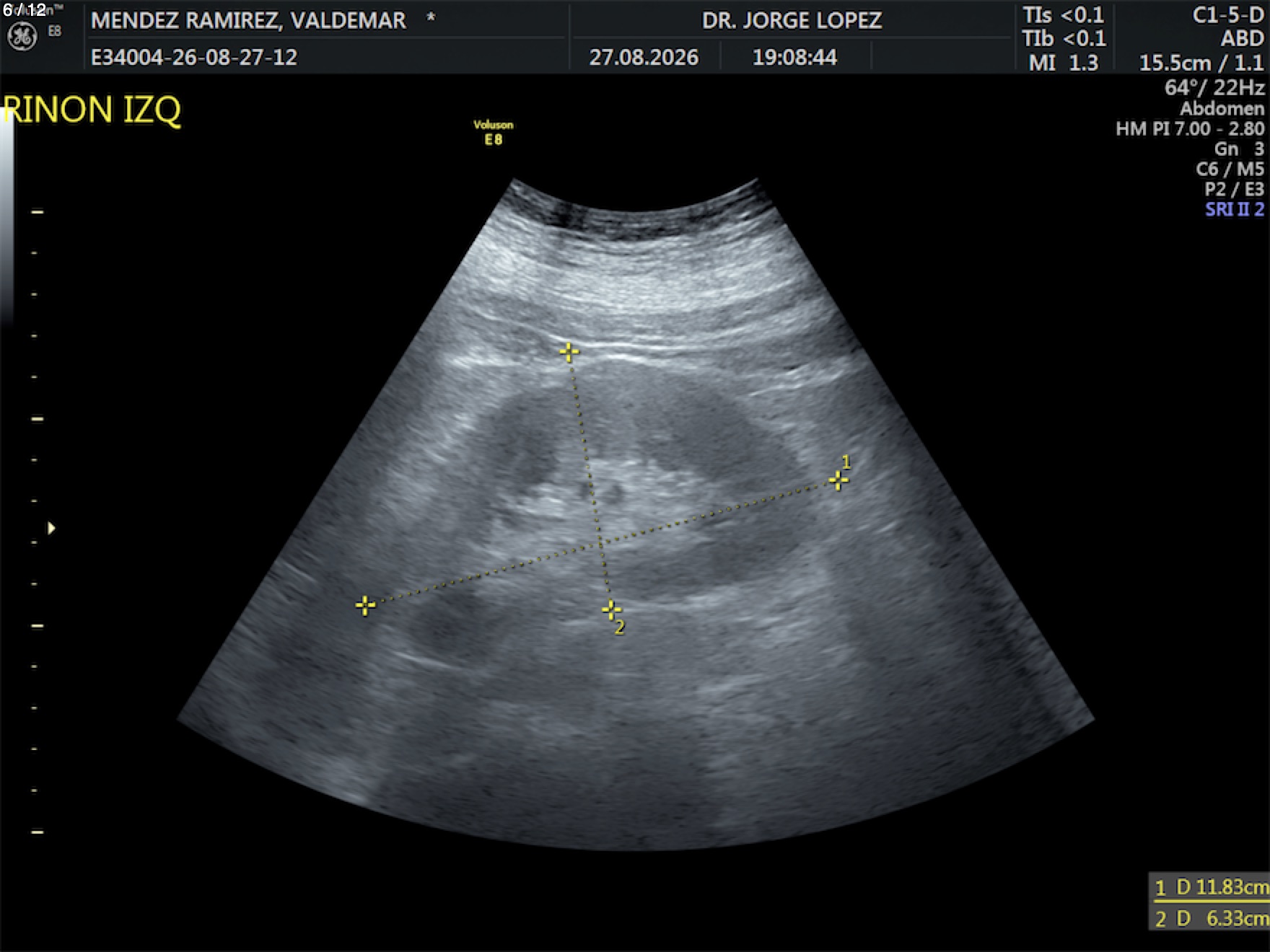Select measurement result 1 D 11.83cm
Screen dimensions: 1270x952
(1211, 887)
